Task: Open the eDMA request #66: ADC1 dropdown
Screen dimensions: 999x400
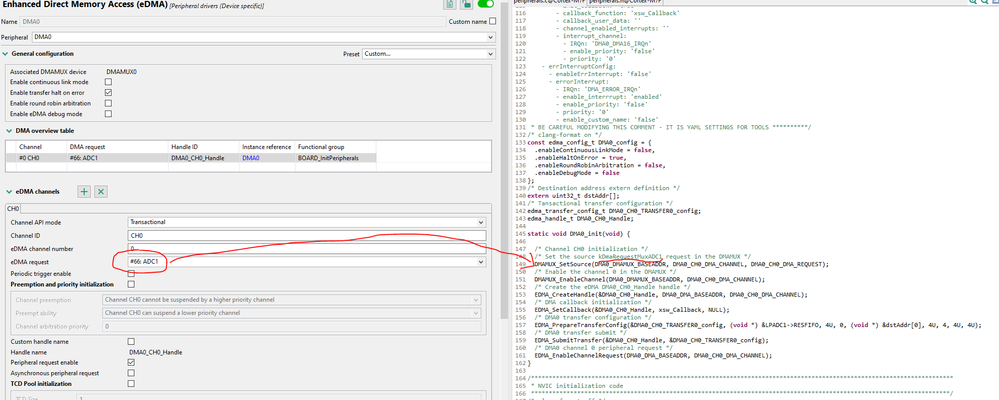Action: point(306,262)
